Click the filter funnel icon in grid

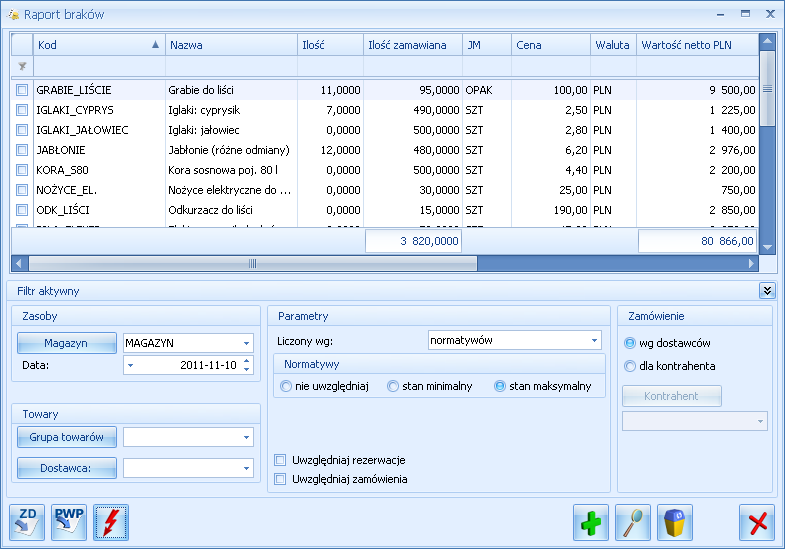(22, 66)
